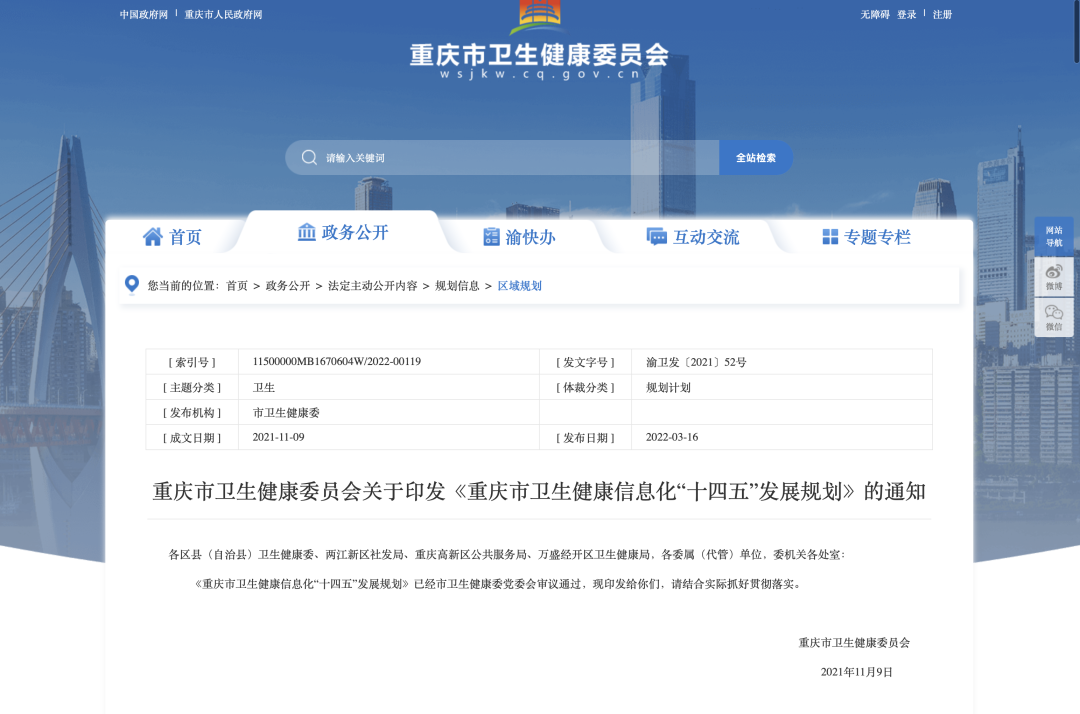This screenshot has height=714, width=1080.
Task: Click 区域规划 in the breadcrumb path
Action: tap(519, 285)
